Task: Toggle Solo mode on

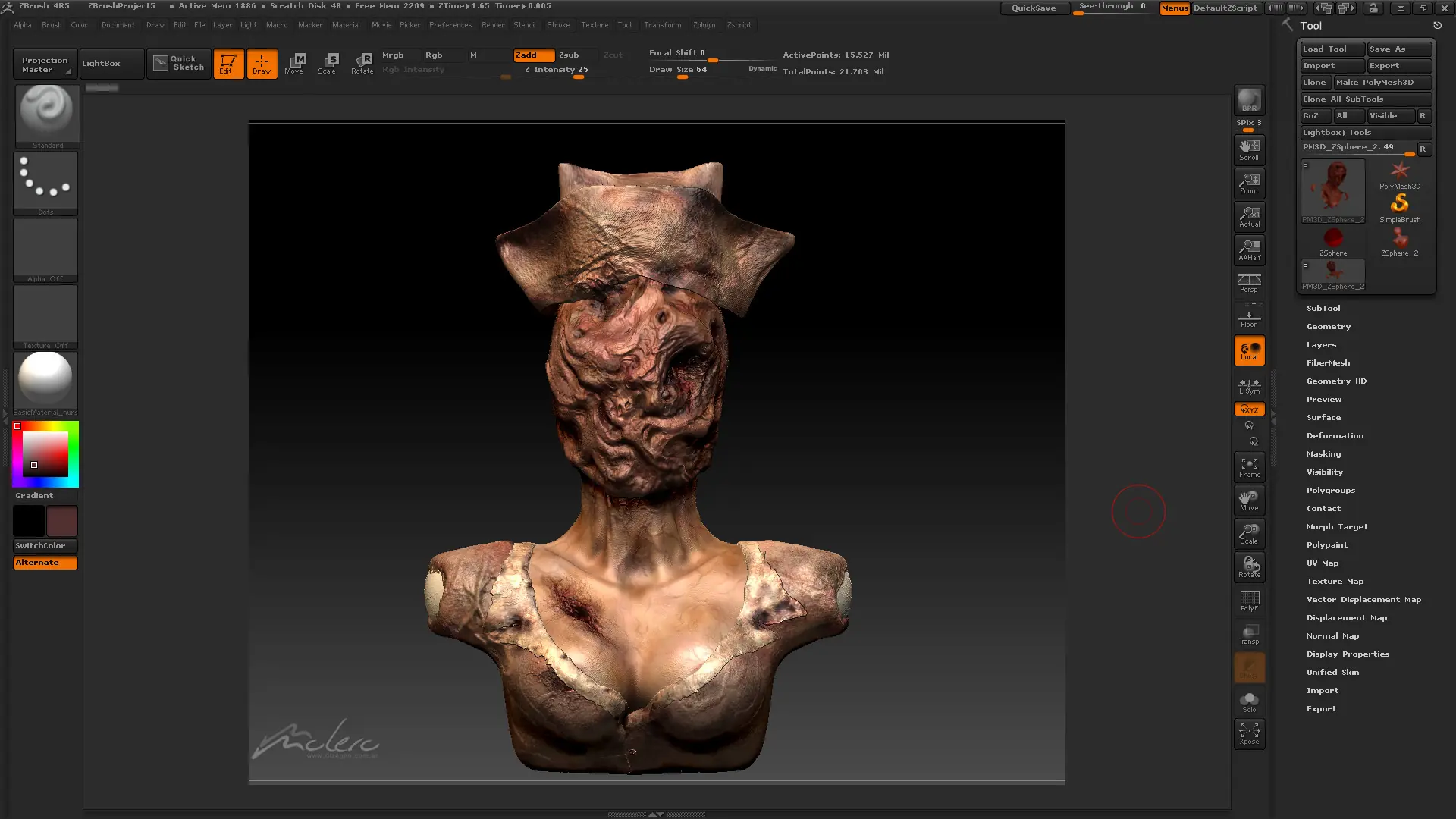Action: [1249, 701]
